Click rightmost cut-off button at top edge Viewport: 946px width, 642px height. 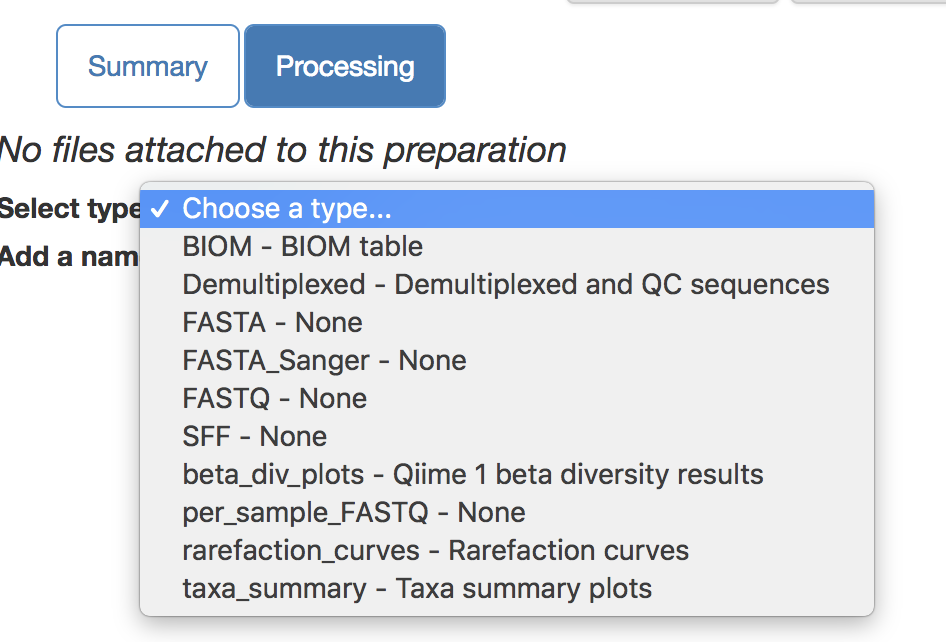point(868,2)
